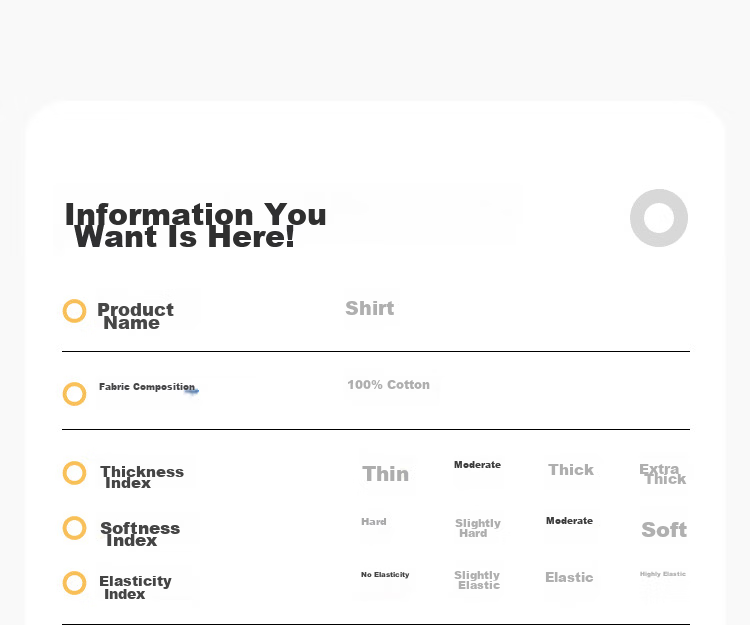The height and width of the screenshot is (625, 750).
Task: Select the 'Hard' softness option
Action: click(x=374, y=521)
